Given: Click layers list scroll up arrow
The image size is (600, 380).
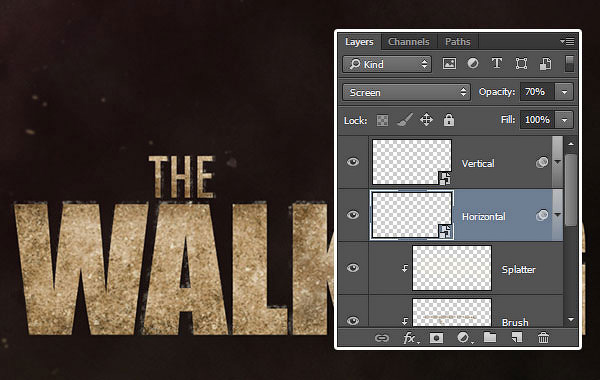Looking at the screenshot, I should tap(571, 144).
